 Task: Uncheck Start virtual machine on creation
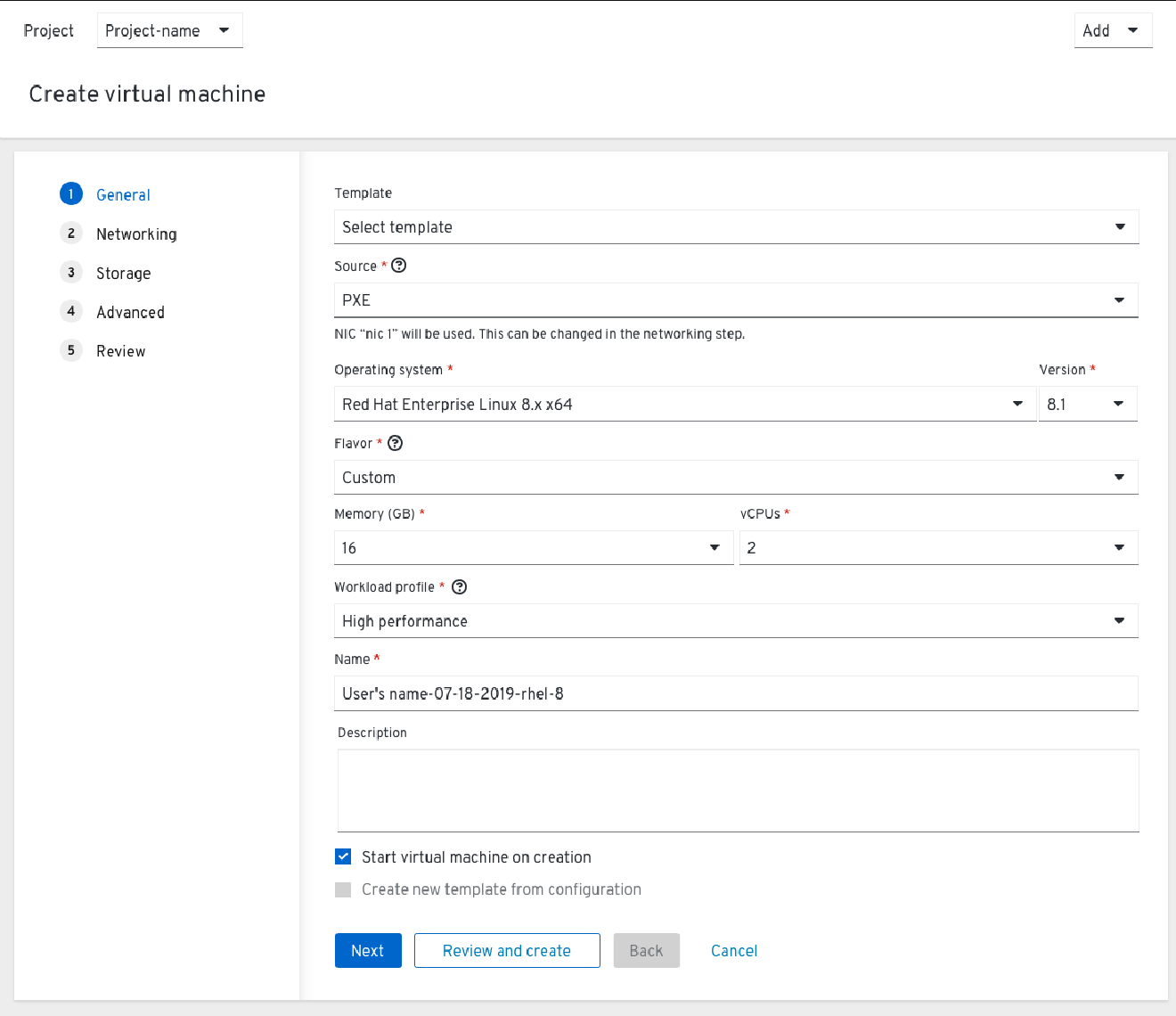coord(343,856)
